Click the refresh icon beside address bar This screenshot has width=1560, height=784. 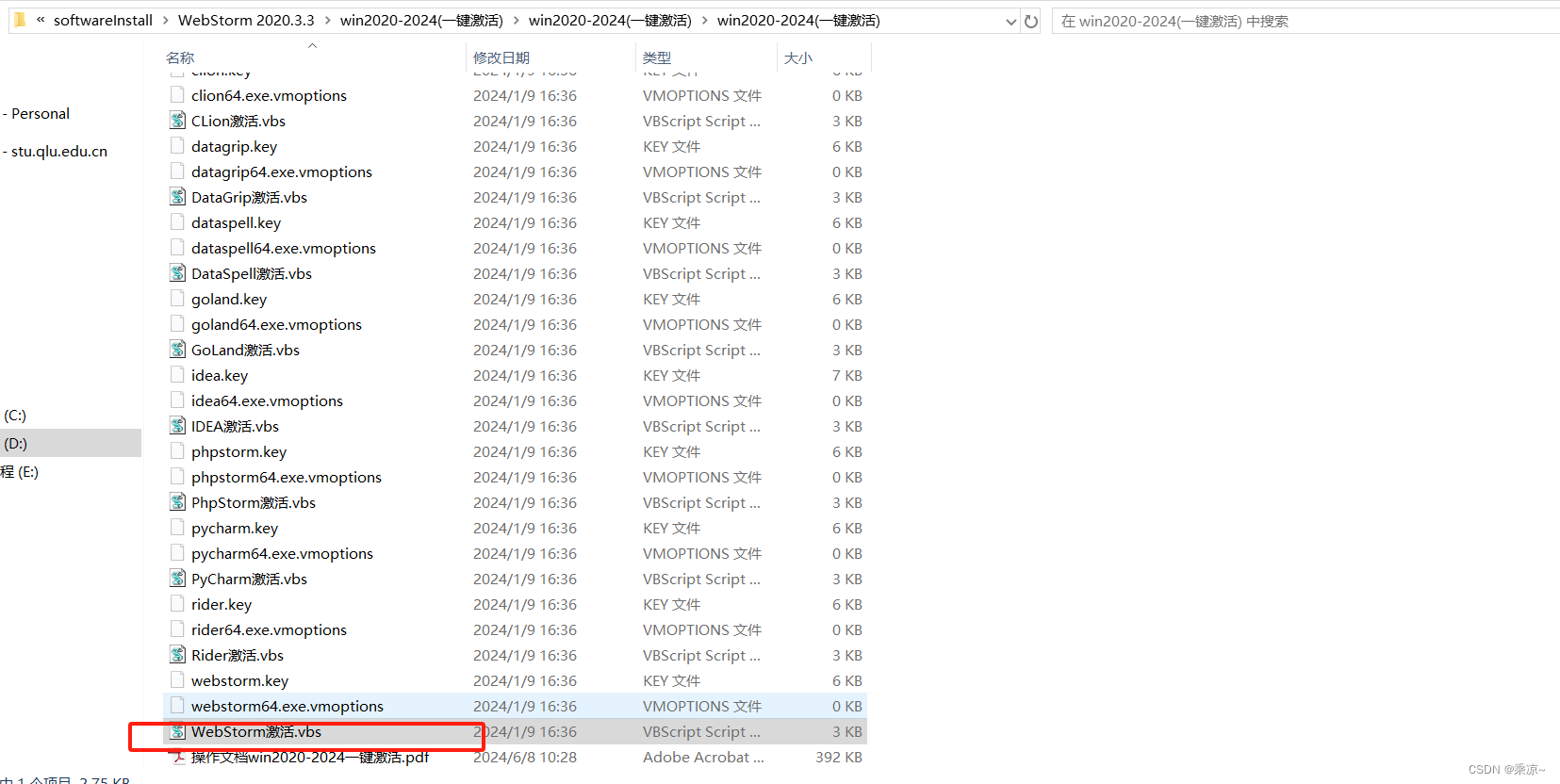pyautogui.click(x=1031, y=21)
